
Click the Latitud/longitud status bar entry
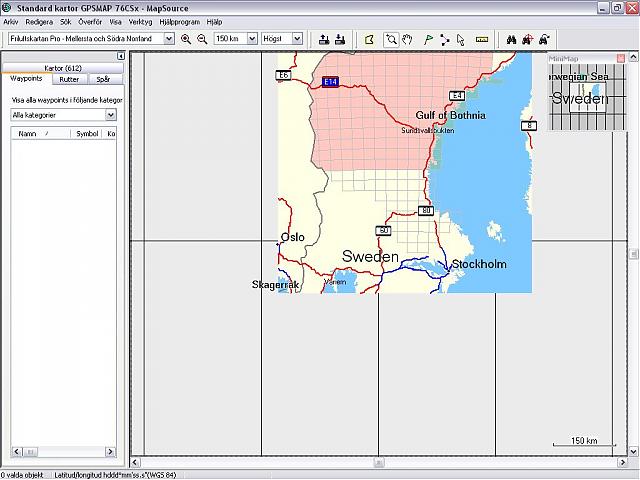coord(115,475)
